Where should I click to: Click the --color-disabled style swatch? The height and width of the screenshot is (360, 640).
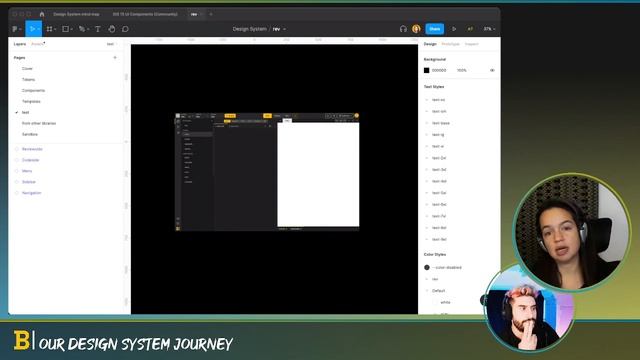[x=427, y=267]
